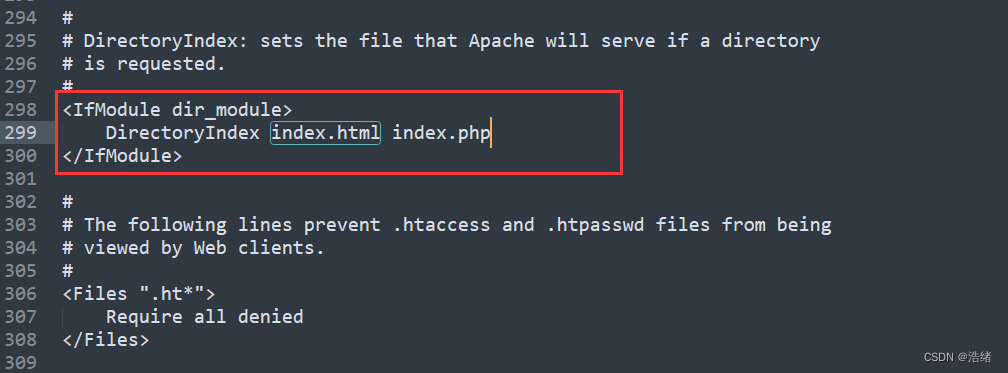The height and width of the screenshot is (373, 1008).
Task: Click the Require all denied line
Action: [x=204, y=317]
